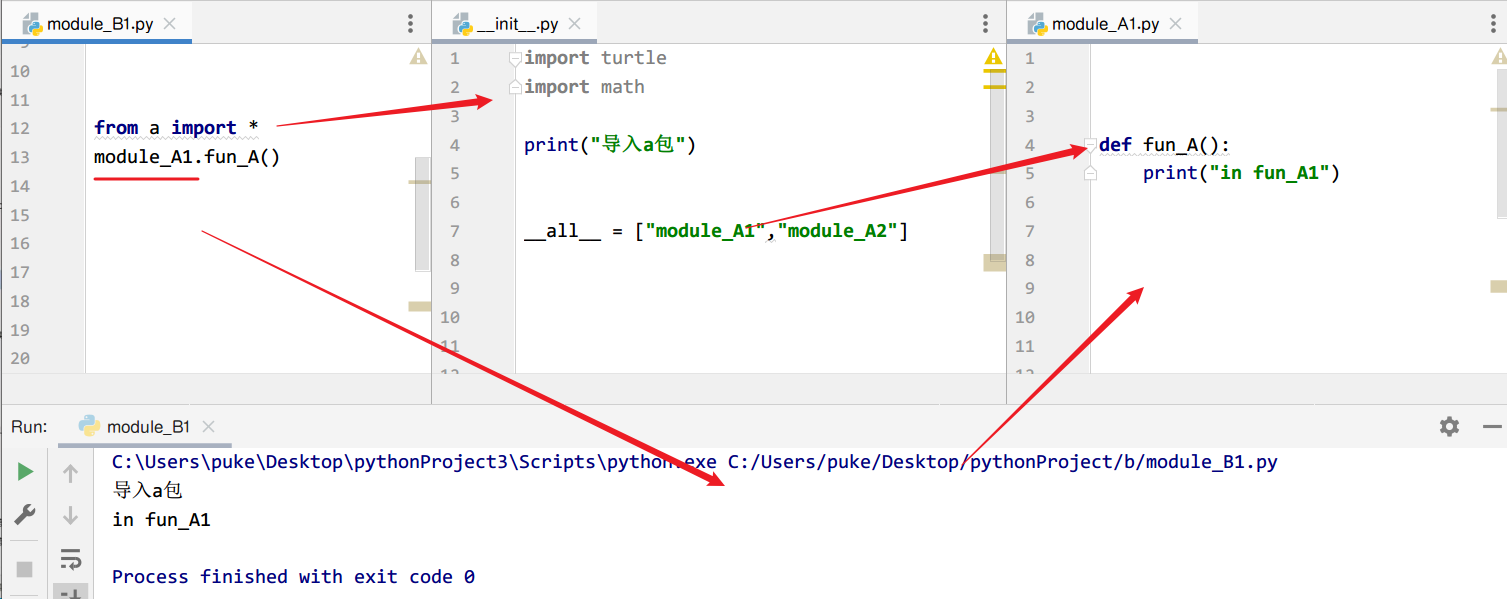The image size is (1507, 599).
Task: Jump down the stack trace arrow
Action: [x=70, y=516]
